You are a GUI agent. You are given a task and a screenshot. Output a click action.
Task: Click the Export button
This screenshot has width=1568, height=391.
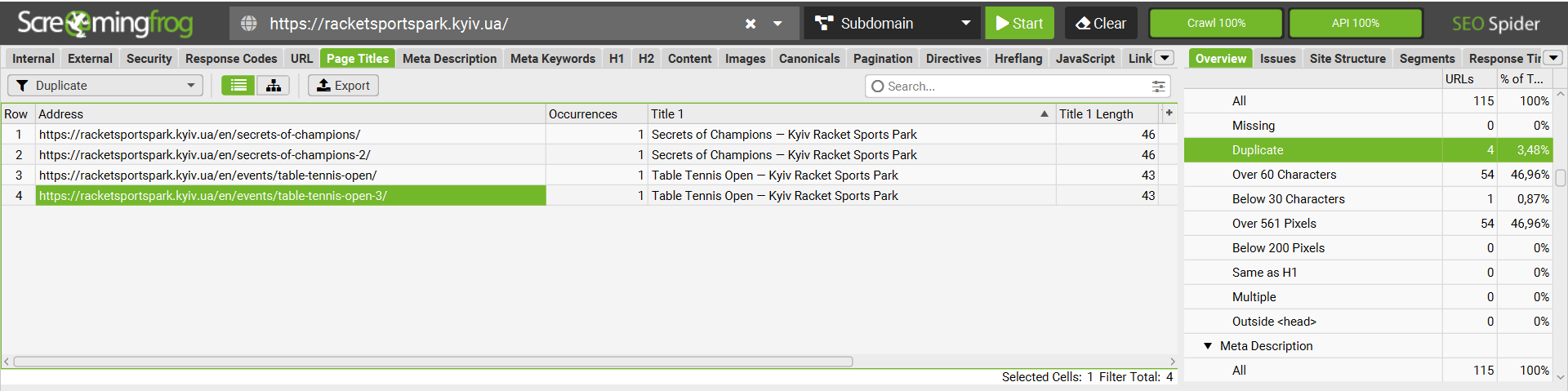343,86
